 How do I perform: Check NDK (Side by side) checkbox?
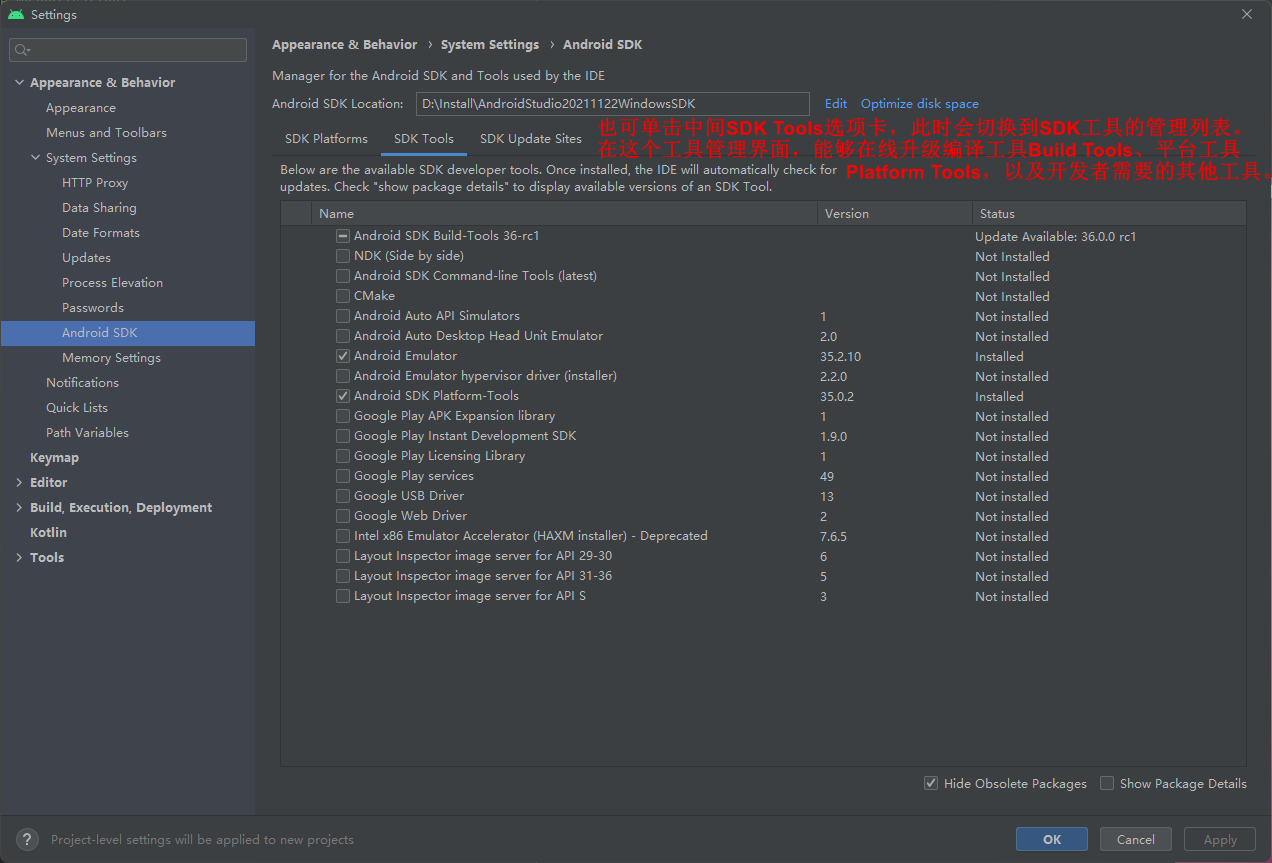point(343,256)
